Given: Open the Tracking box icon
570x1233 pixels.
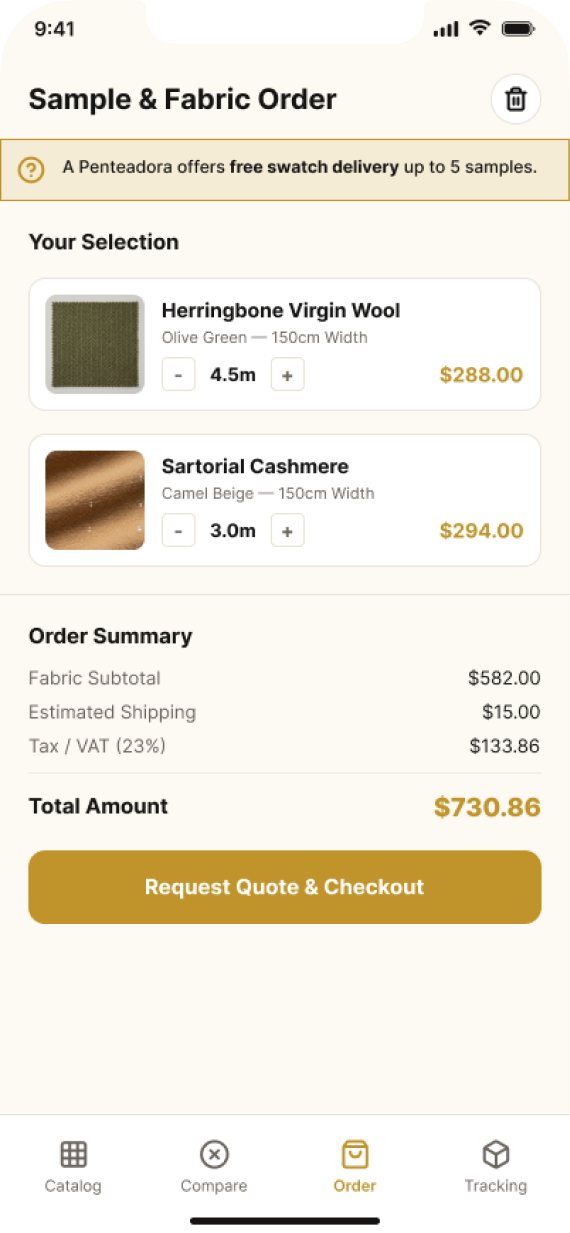Looking at the screenshot, I should [x=496, y=1154].
